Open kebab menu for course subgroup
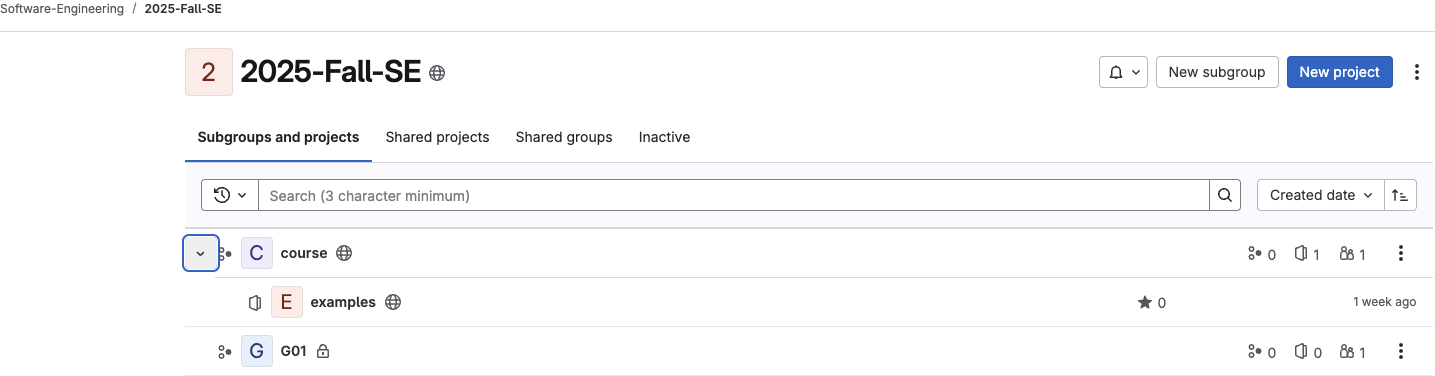The width and height of the screenshot is (1435, 376). click(1401, 253)
